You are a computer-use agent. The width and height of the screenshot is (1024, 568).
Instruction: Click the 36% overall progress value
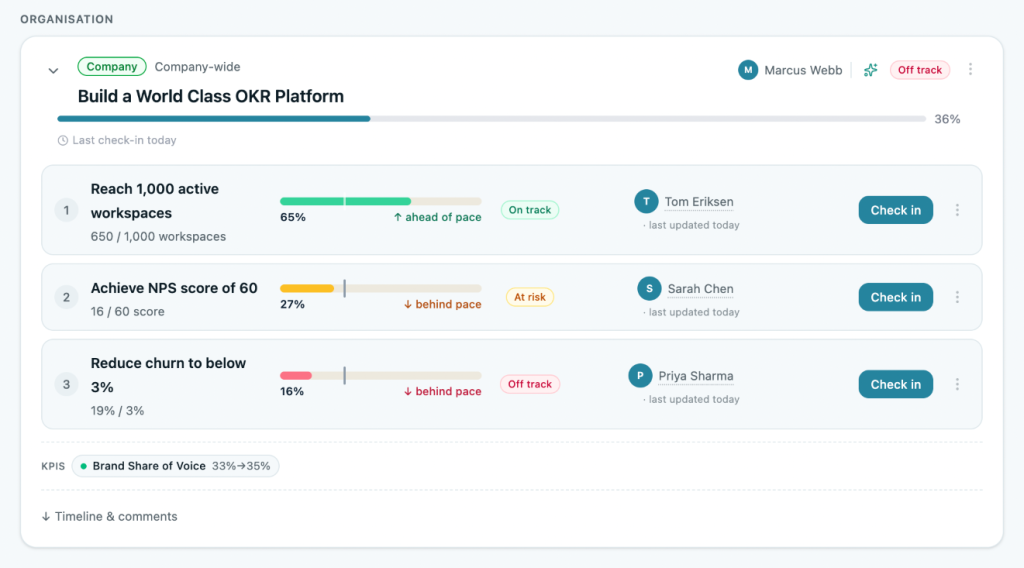pos(947,119)
